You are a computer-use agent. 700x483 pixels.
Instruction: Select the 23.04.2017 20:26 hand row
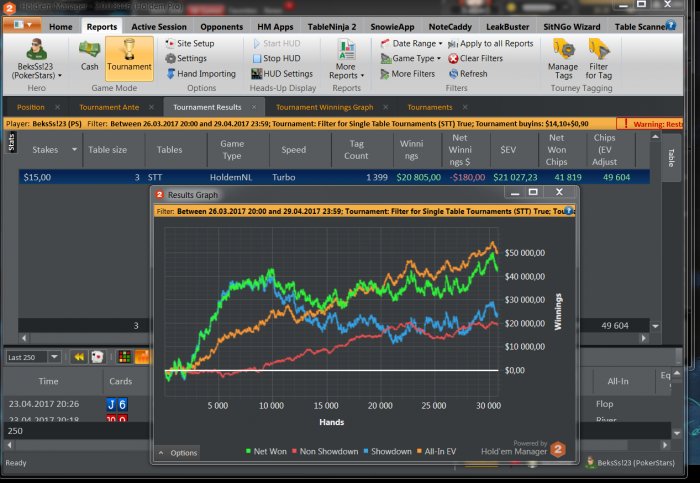76,404
